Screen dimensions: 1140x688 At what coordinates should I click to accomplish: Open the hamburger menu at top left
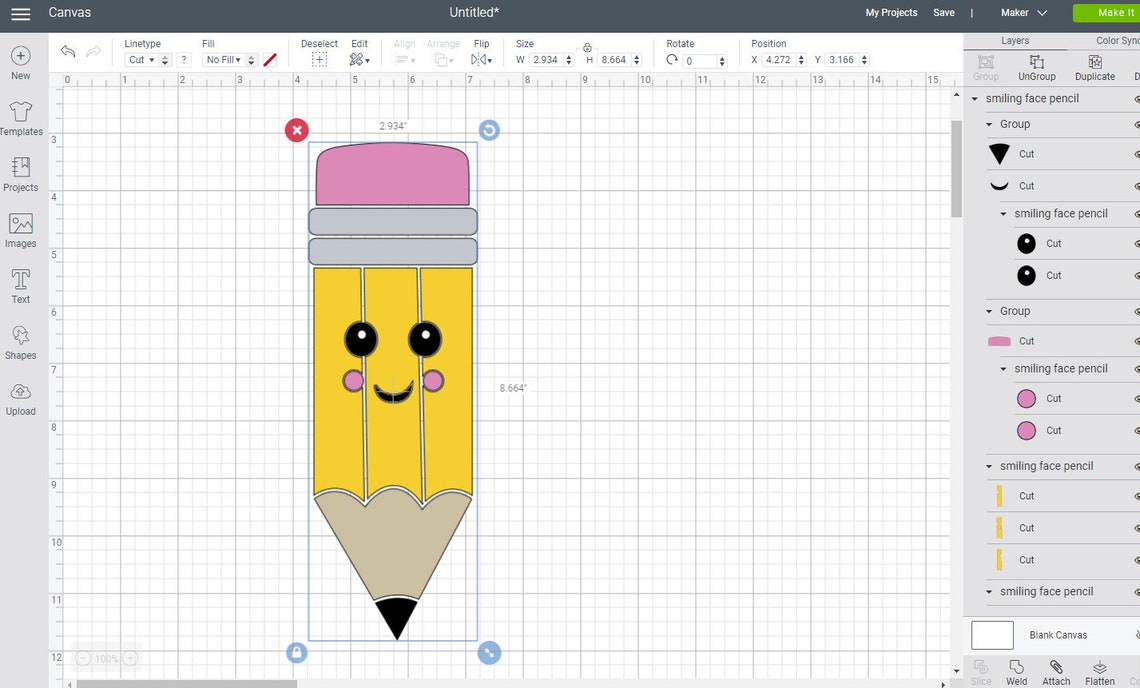(20, 14)
